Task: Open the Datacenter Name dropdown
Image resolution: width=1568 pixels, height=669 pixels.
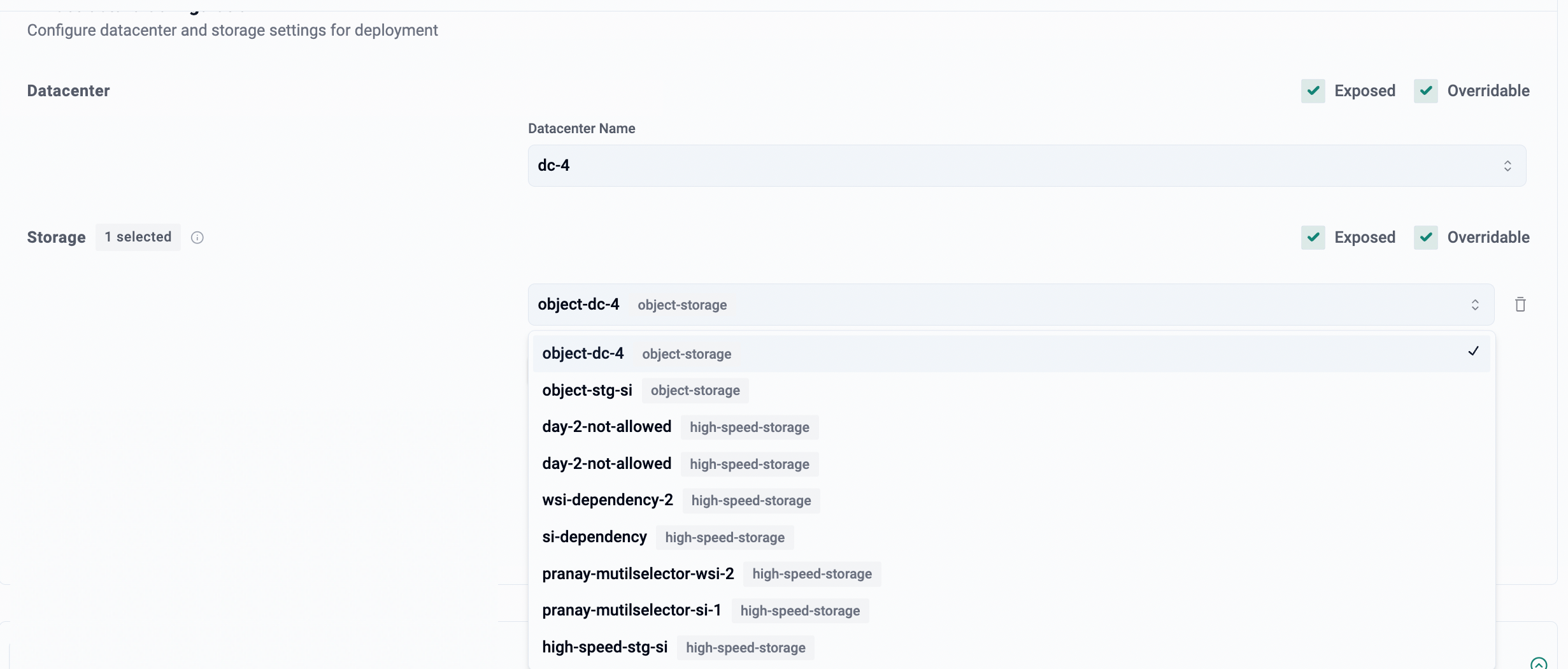Action: (x=1019, y=166)
